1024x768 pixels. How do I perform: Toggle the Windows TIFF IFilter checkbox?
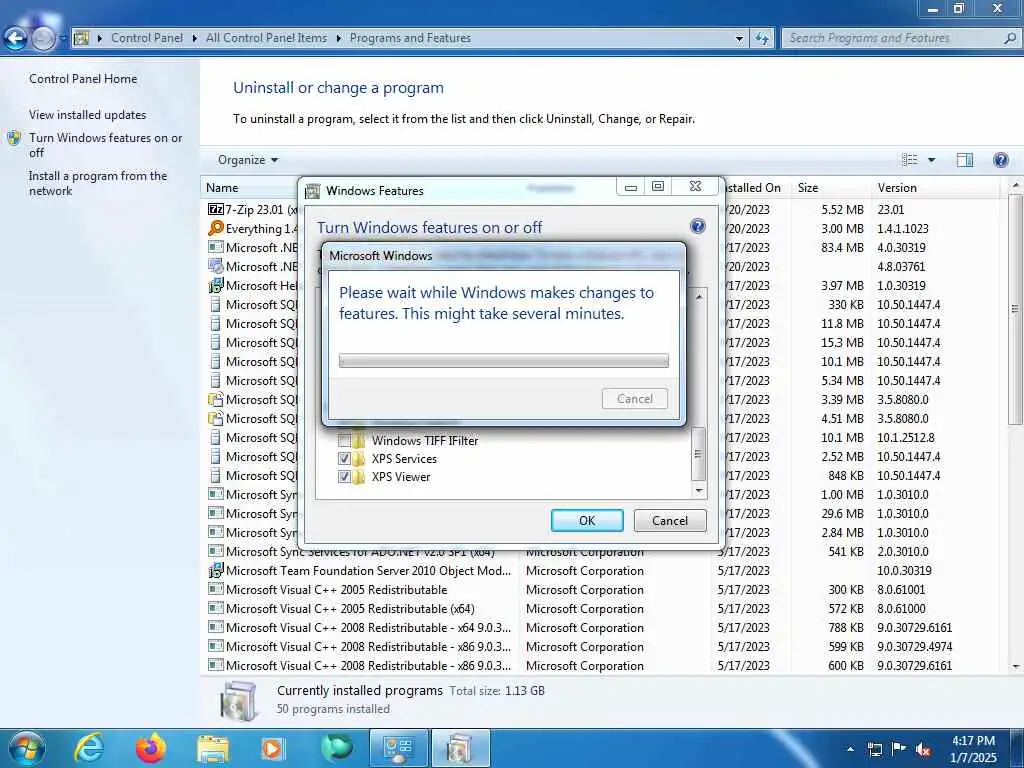344,441
